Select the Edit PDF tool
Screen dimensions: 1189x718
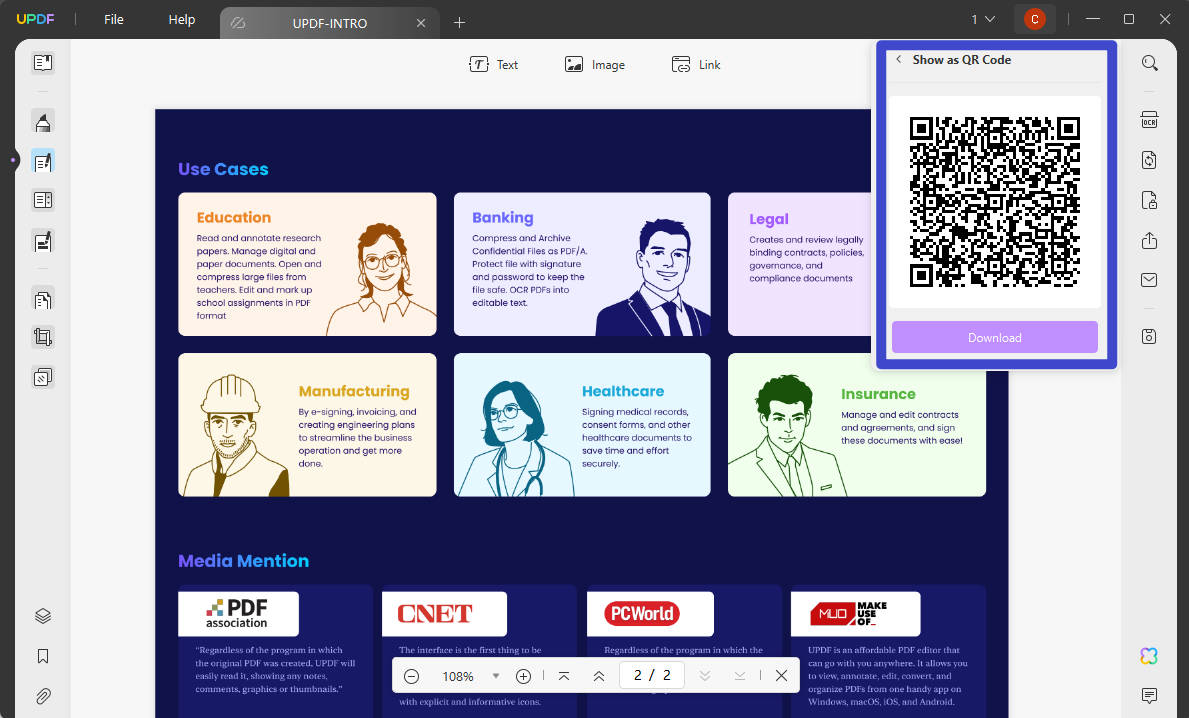(42, 160)
